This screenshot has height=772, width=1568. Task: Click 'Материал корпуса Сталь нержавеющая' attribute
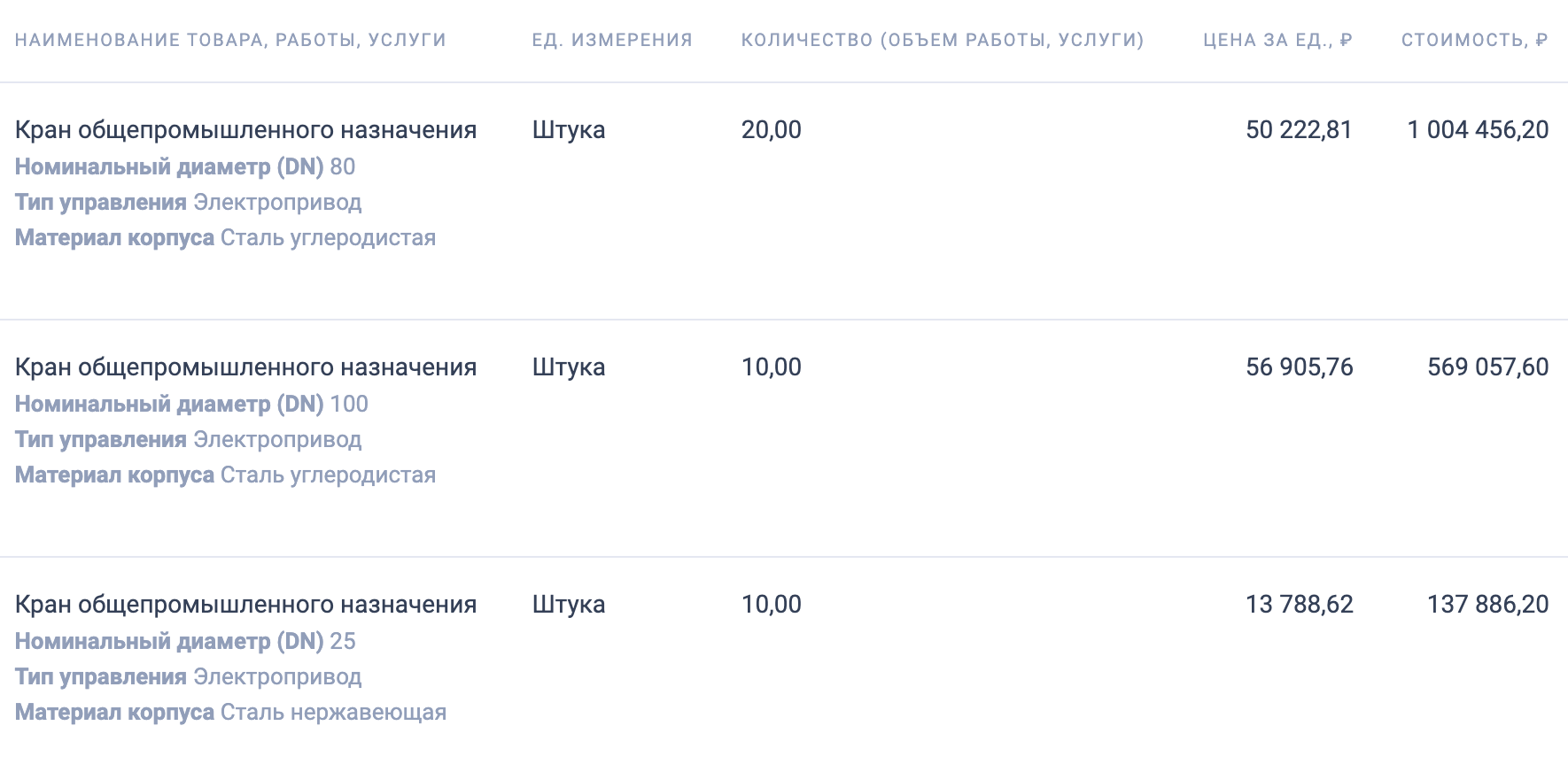tap(230, 713)
